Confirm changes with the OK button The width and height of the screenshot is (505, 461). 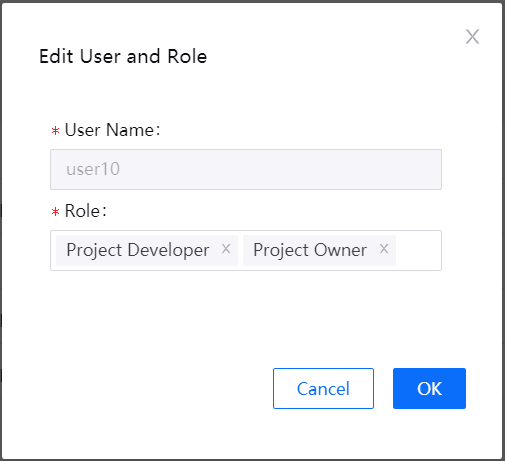click(x=429, y=388)
